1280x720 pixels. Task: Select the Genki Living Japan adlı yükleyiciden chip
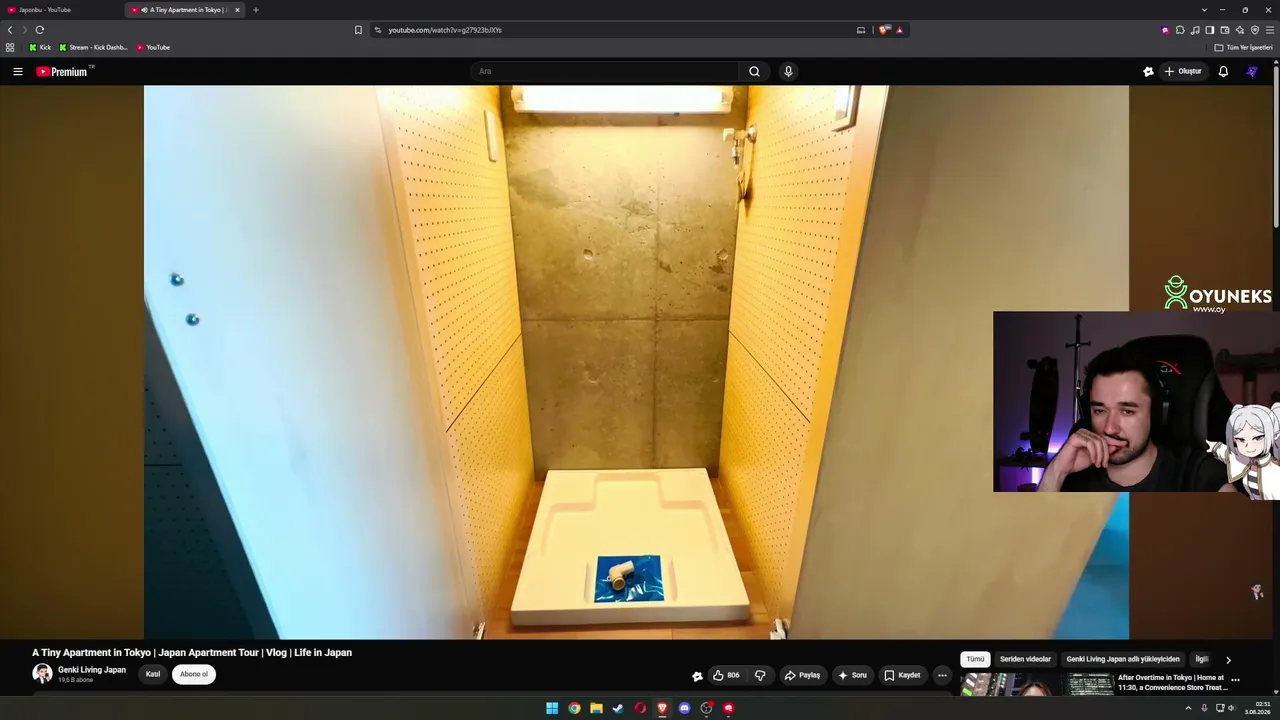click(1123, 659)
